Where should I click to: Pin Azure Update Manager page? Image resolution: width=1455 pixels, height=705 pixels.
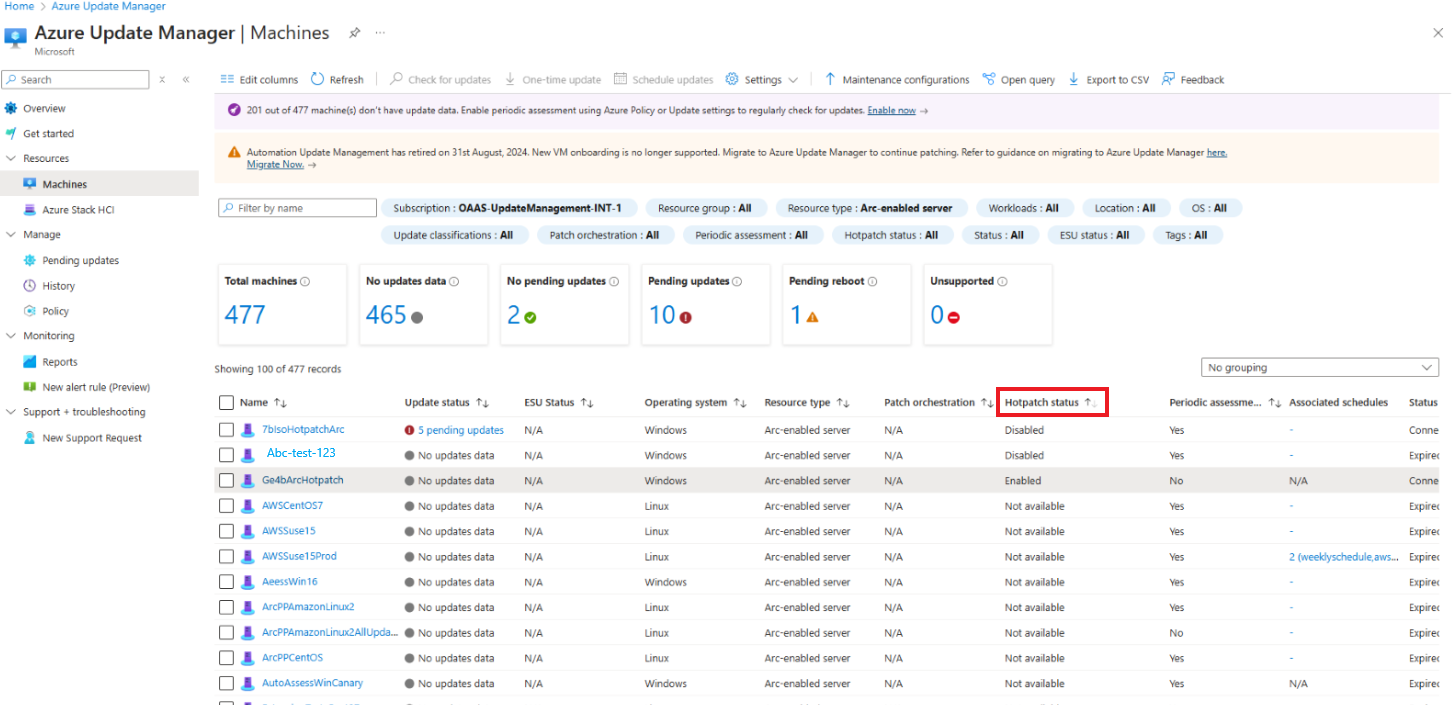pyautogui.click(x=354, y=33)
